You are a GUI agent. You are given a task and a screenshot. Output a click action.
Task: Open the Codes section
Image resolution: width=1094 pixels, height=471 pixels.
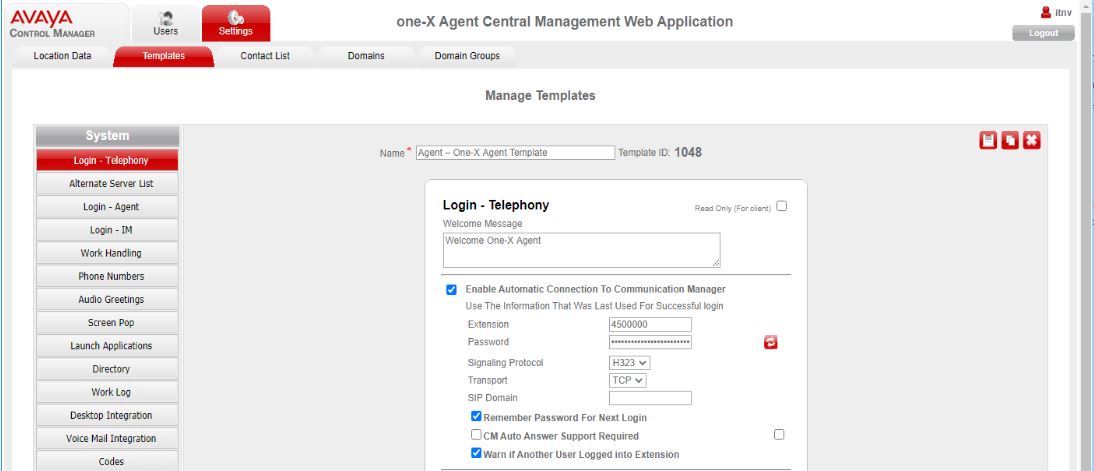click(x=107, y=461)
